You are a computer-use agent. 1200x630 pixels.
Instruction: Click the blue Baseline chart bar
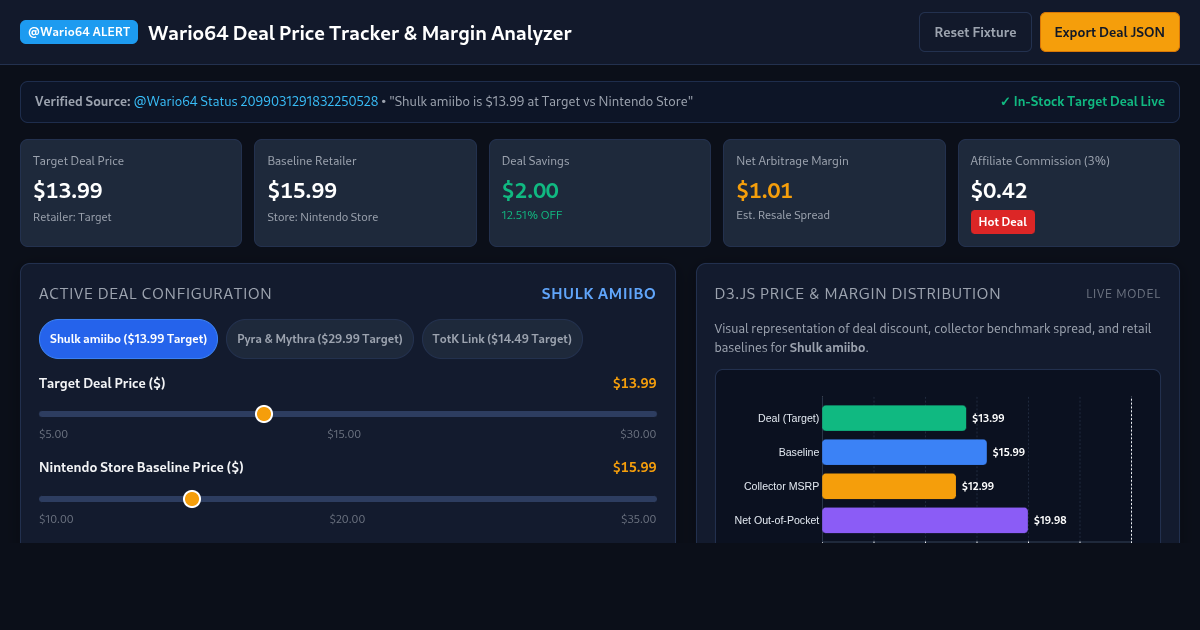[904, 452]
